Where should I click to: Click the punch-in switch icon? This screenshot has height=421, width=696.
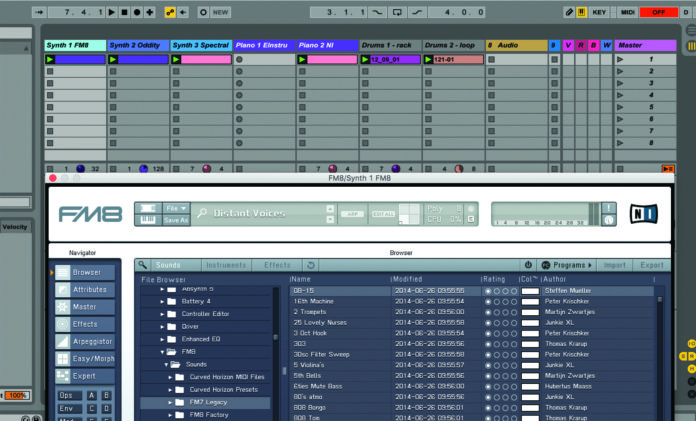tap(377, 12)
